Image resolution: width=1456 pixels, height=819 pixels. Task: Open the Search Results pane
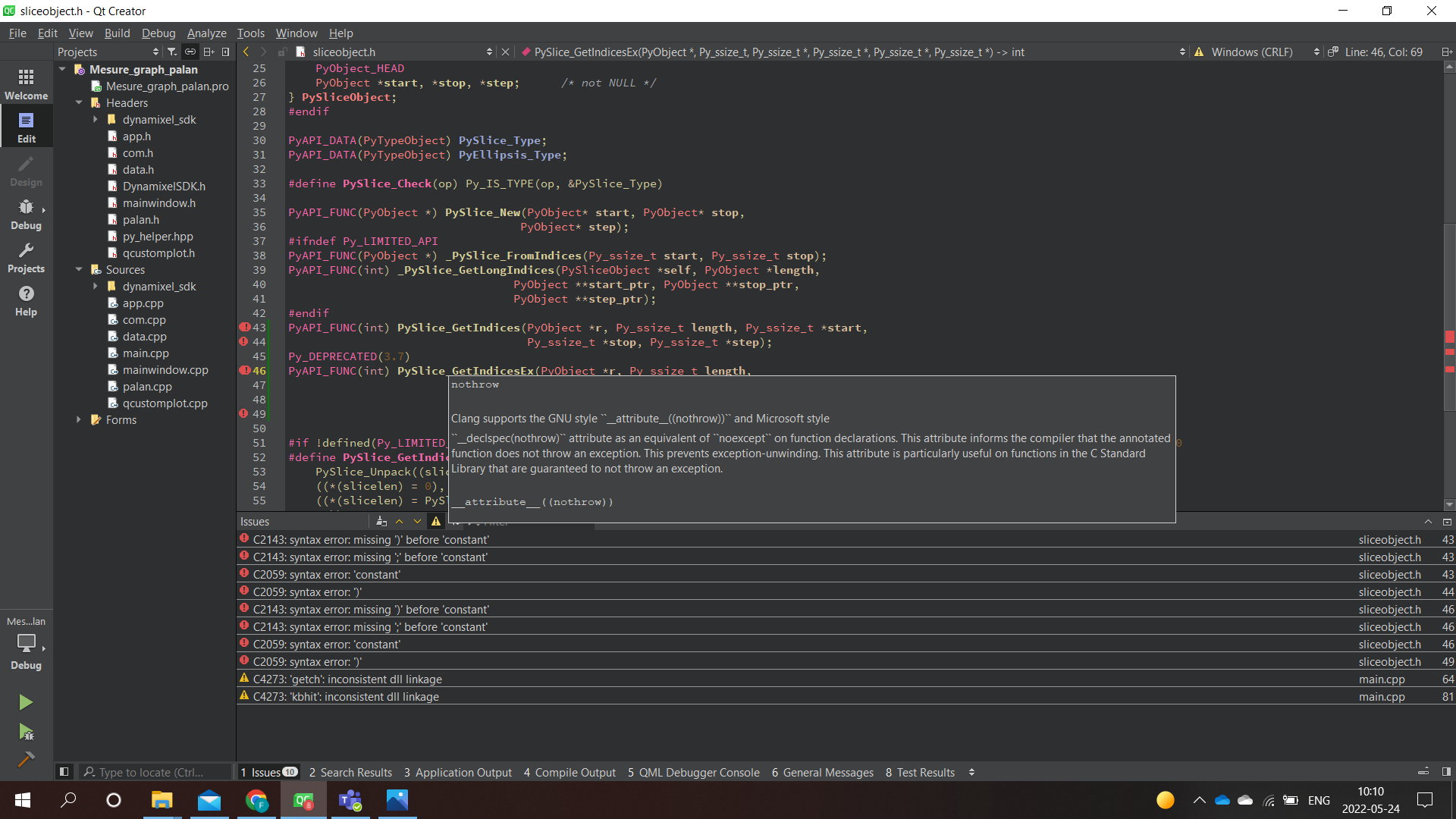click(x=350, y=772)
